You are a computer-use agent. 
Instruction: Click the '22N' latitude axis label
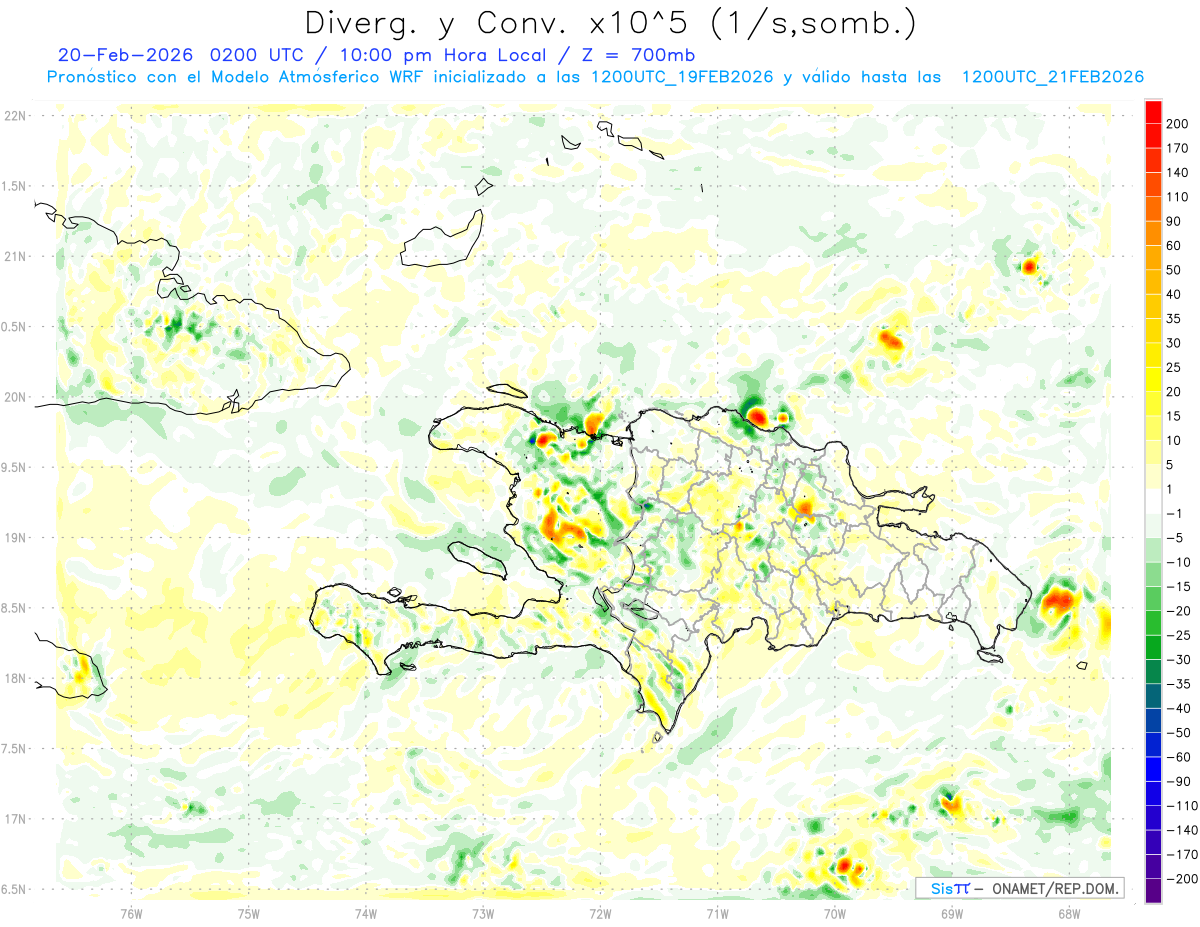pos(14,116)
